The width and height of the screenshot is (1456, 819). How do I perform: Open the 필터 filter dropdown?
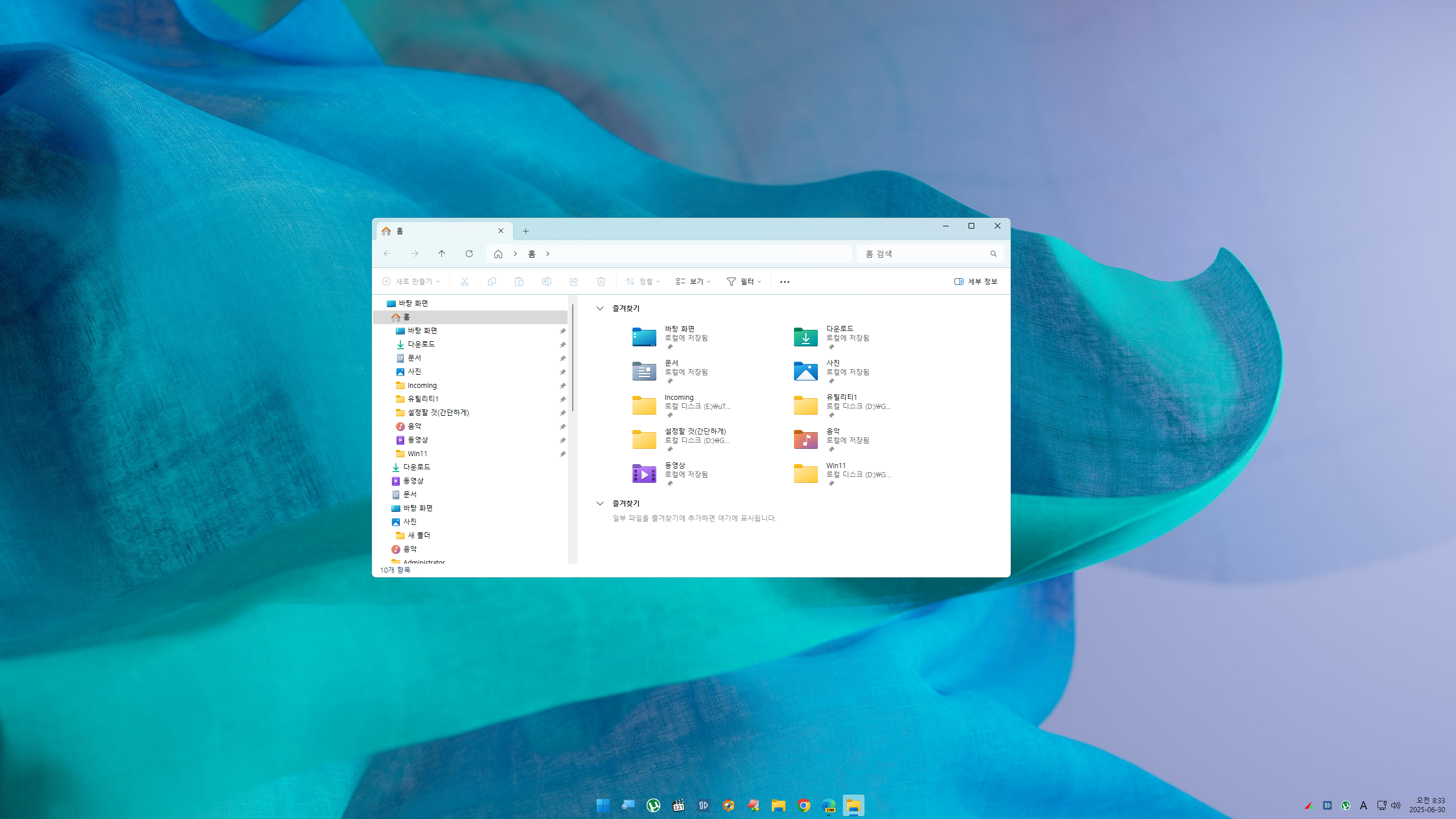[744, 282]
